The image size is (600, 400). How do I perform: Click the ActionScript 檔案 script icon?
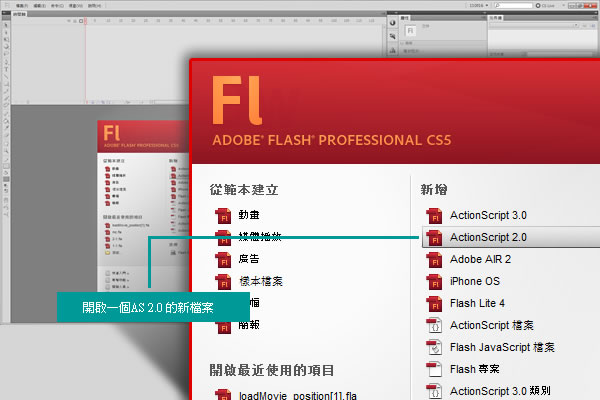(x=434, y=325)
